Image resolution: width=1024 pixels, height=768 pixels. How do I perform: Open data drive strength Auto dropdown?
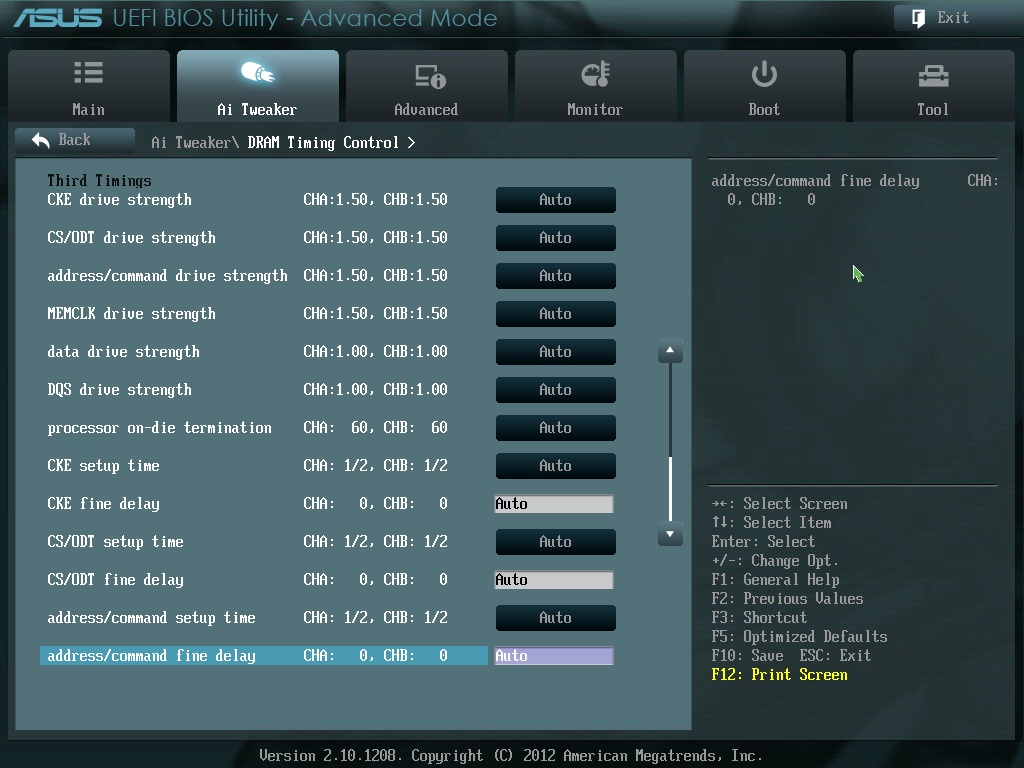coord(556,352)
